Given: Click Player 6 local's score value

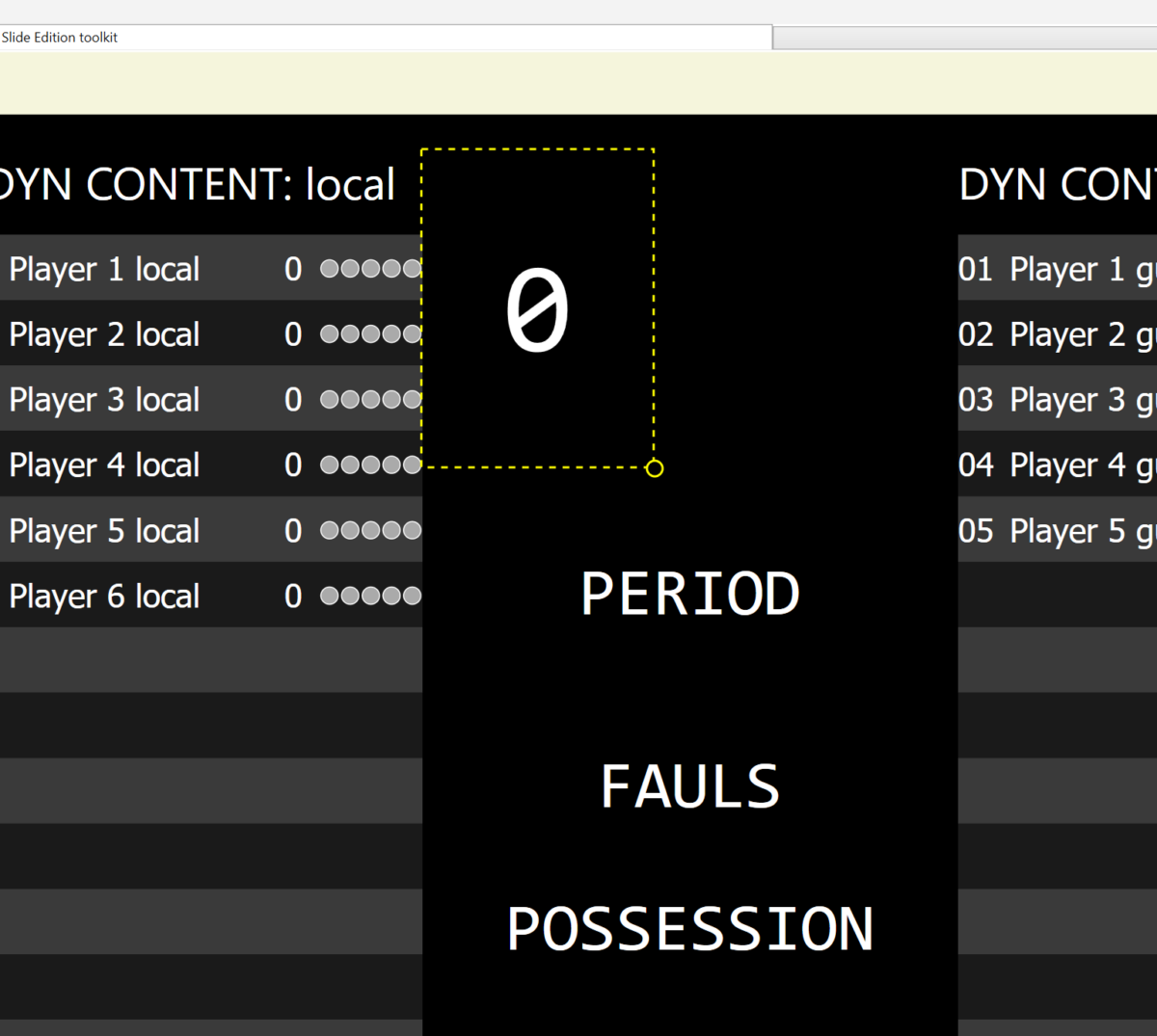Looking at the screenshot, I should (293, 597).
